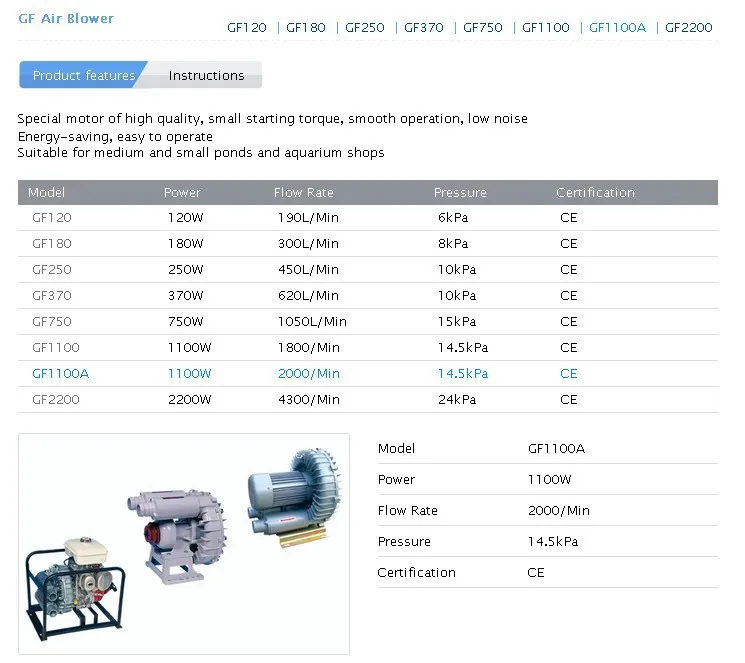Click the 4300/Min flow rate value
Image resolution: width=745 pixels, height=663 pixels.
click(x=309, y=399)
